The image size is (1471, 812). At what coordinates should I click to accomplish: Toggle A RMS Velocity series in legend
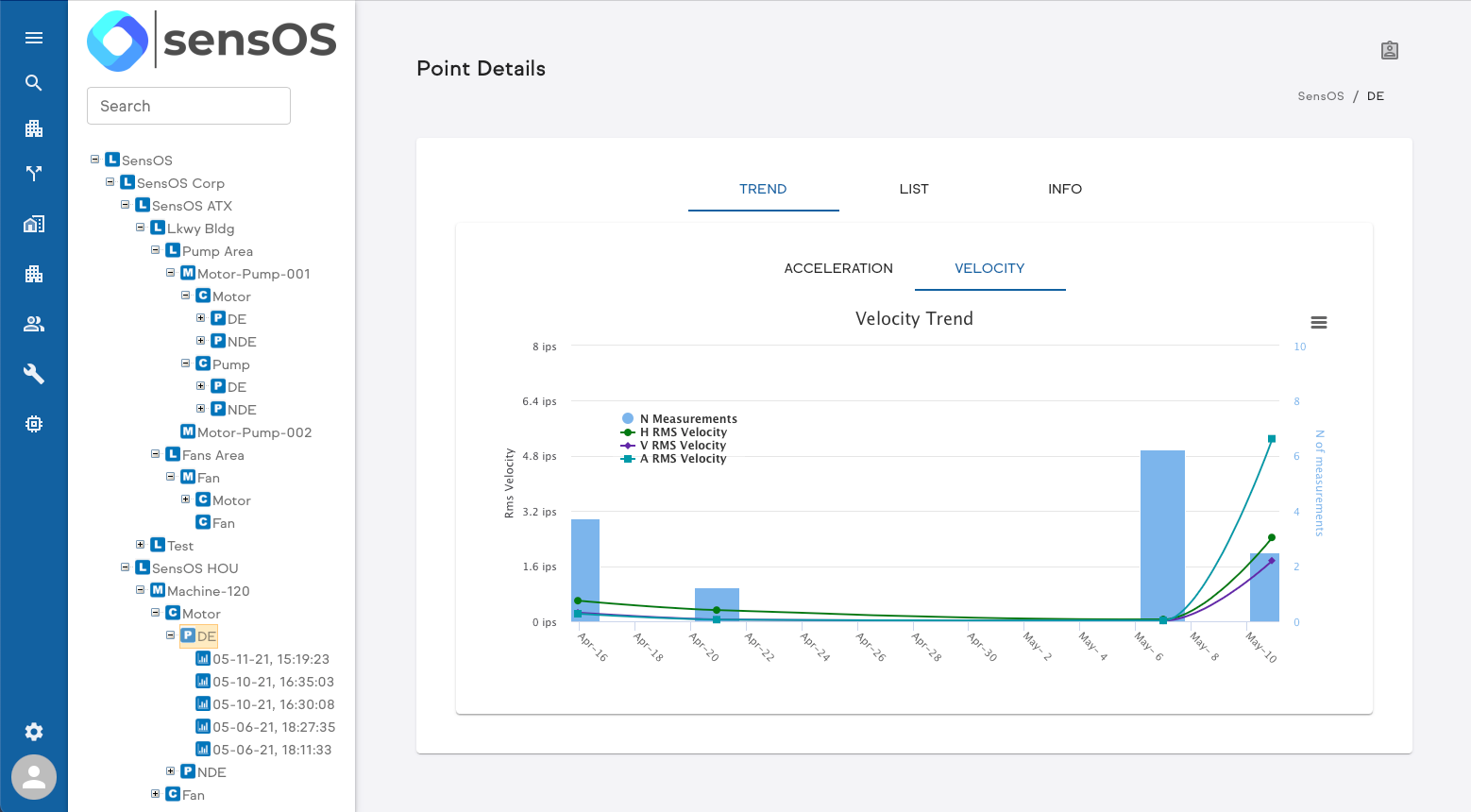tap(674, 459)
